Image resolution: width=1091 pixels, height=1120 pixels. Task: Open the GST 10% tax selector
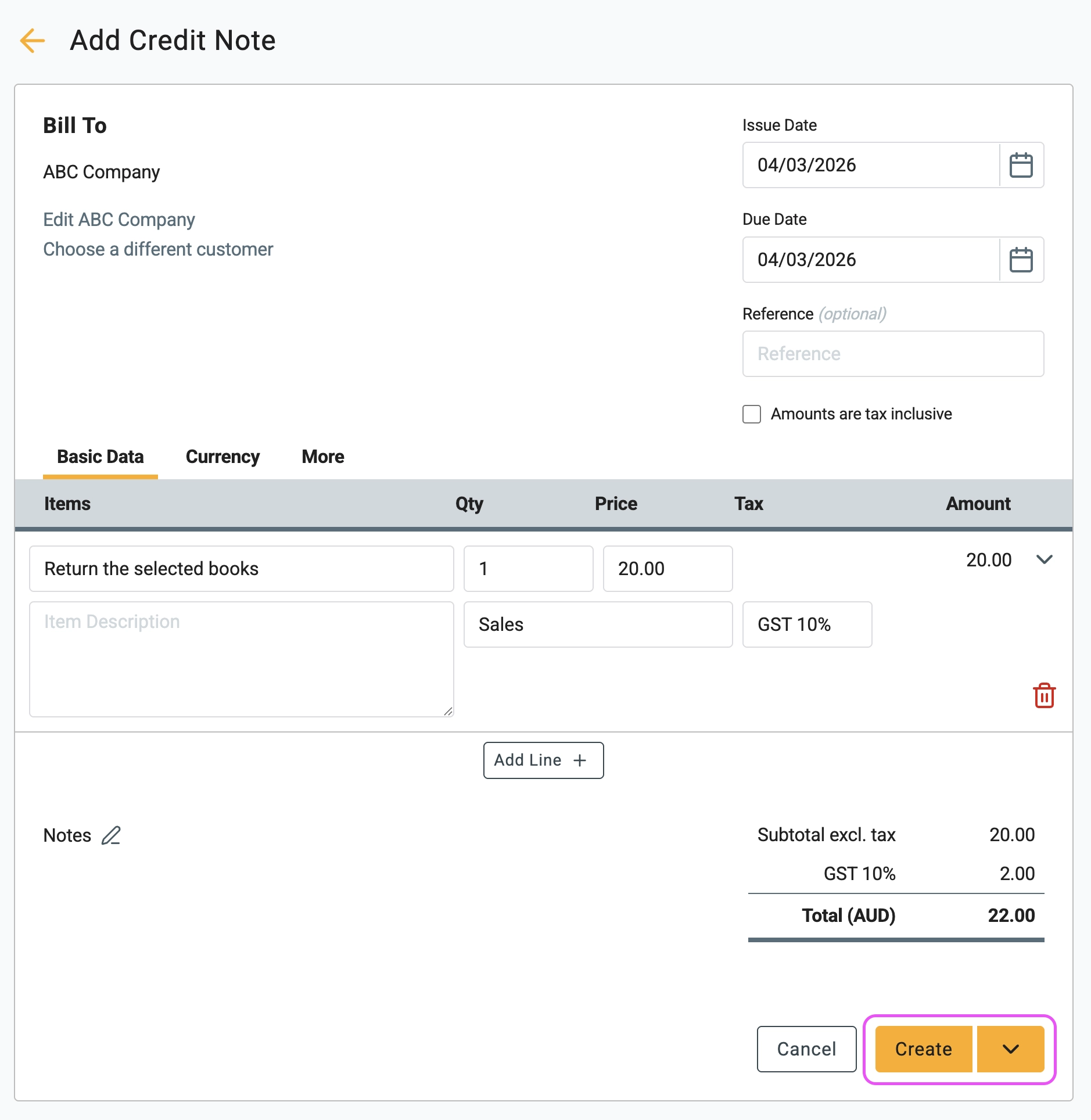807,624
